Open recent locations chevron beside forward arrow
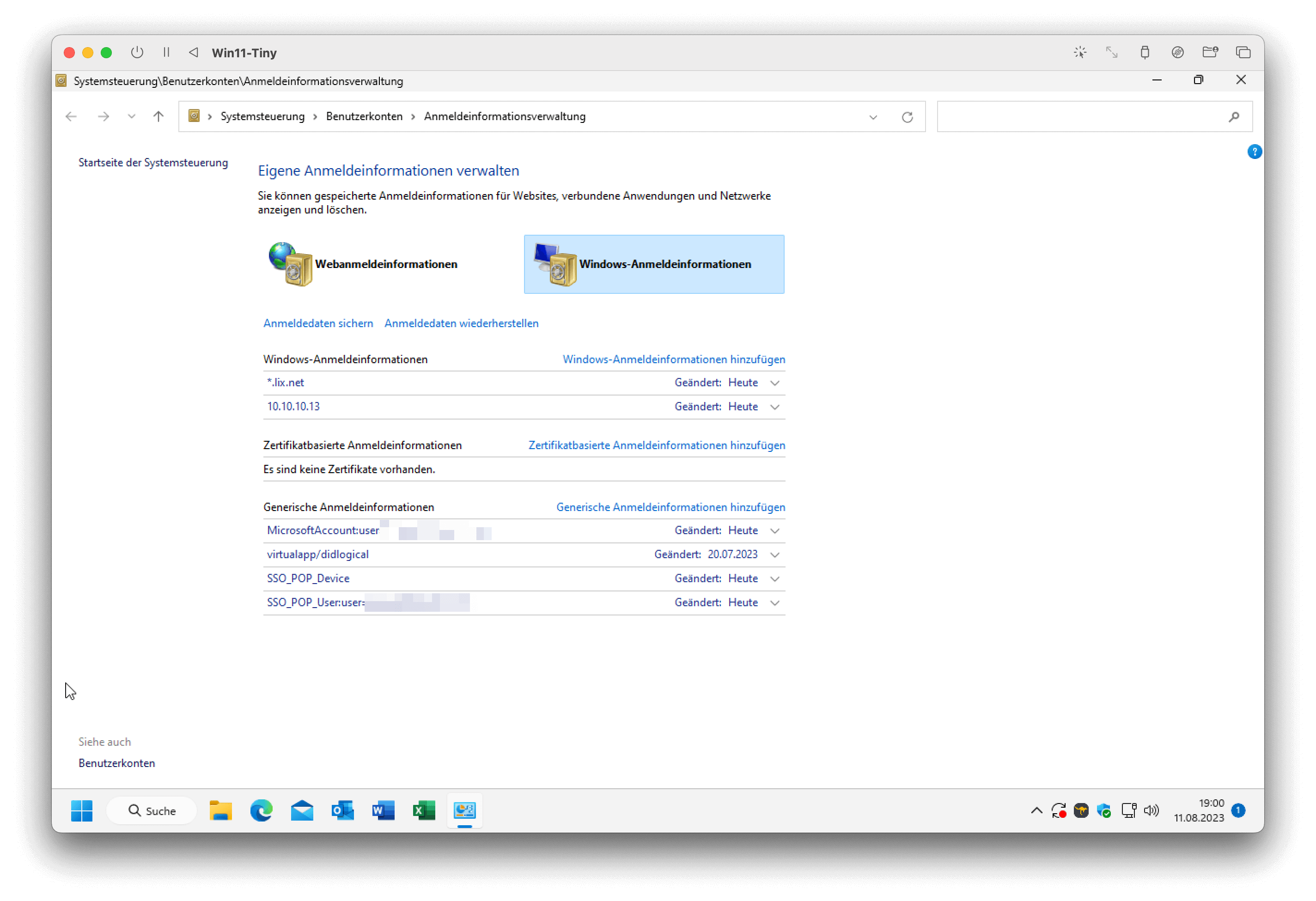The height and width of the screenshot is (901, 1316). pos(131,116)
